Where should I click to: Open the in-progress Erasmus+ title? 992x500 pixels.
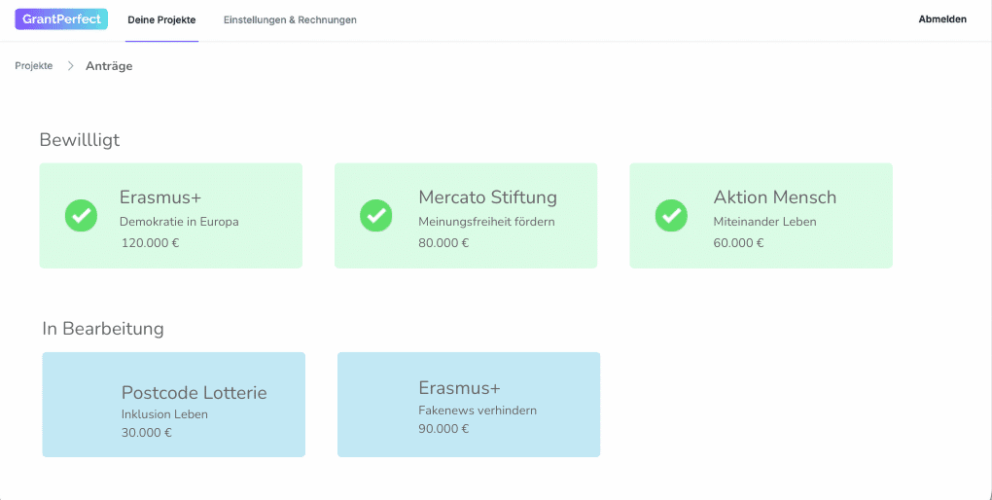(x=459, y=388)
